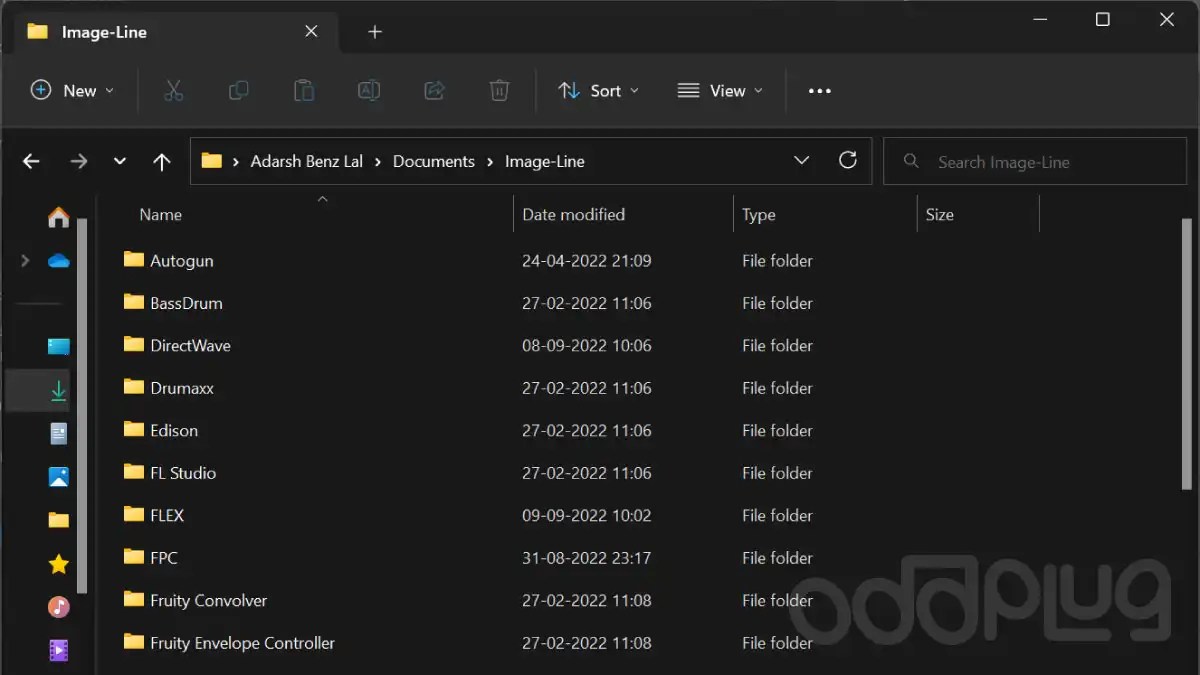Open Pictures shortcut in sidebar

click(59, 477)
